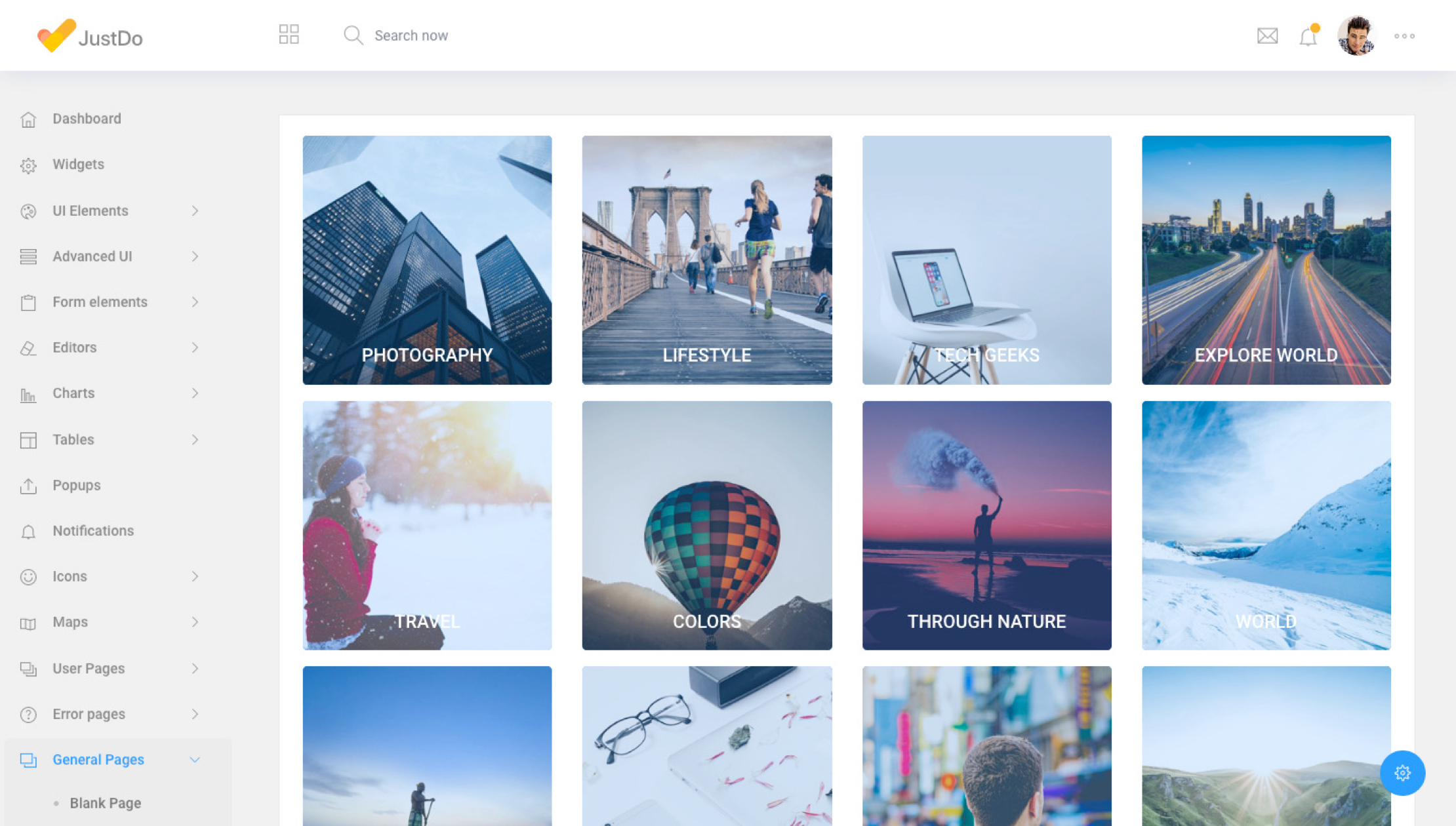This screenshot has width=1456, height=826.
Task: Open the Blank Page link
Action: [105, 803]
